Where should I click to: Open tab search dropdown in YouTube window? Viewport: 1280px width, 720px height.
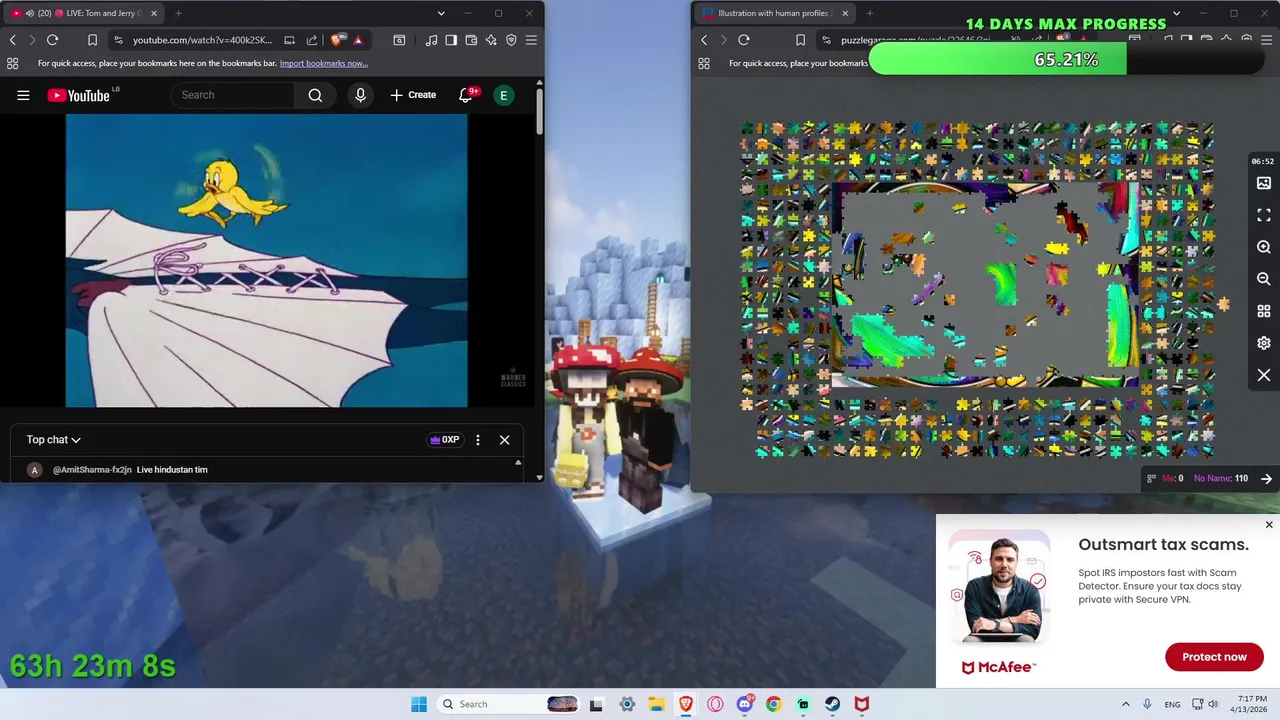tap(441, 13)
